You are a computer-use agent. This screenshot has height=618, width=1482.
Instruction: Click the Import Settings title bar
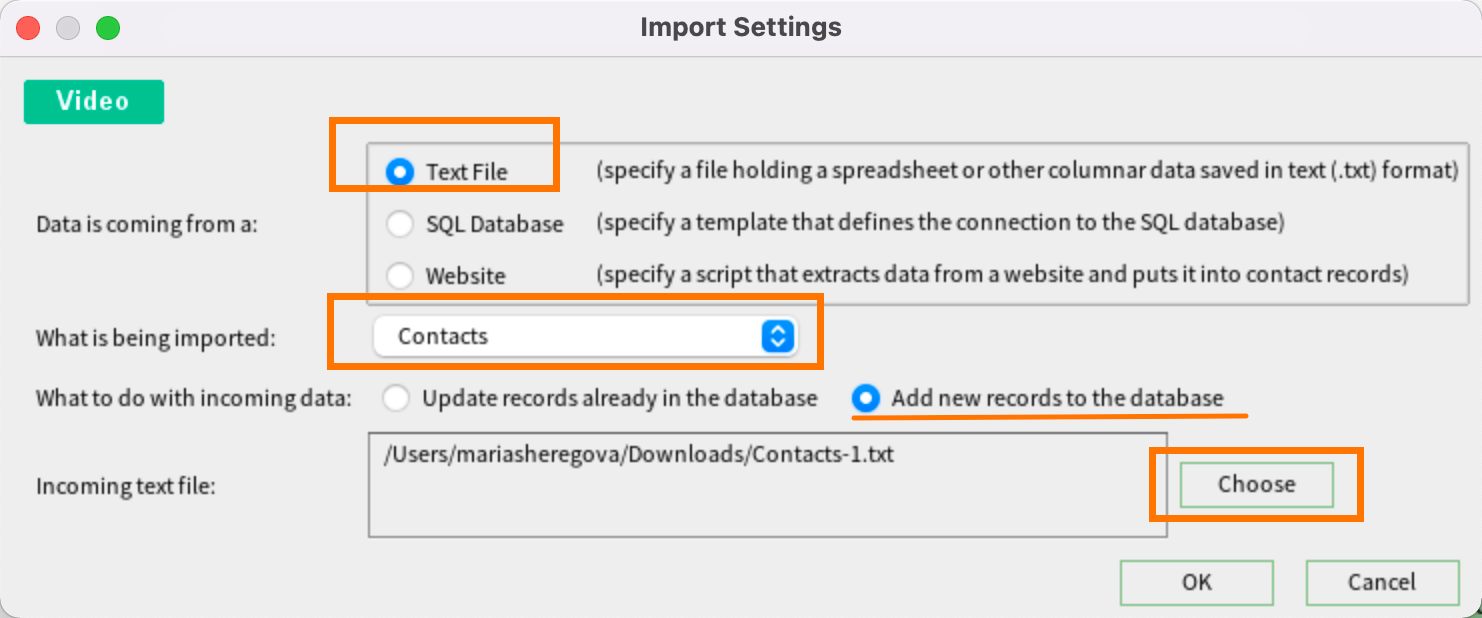(x=741, y=27)
